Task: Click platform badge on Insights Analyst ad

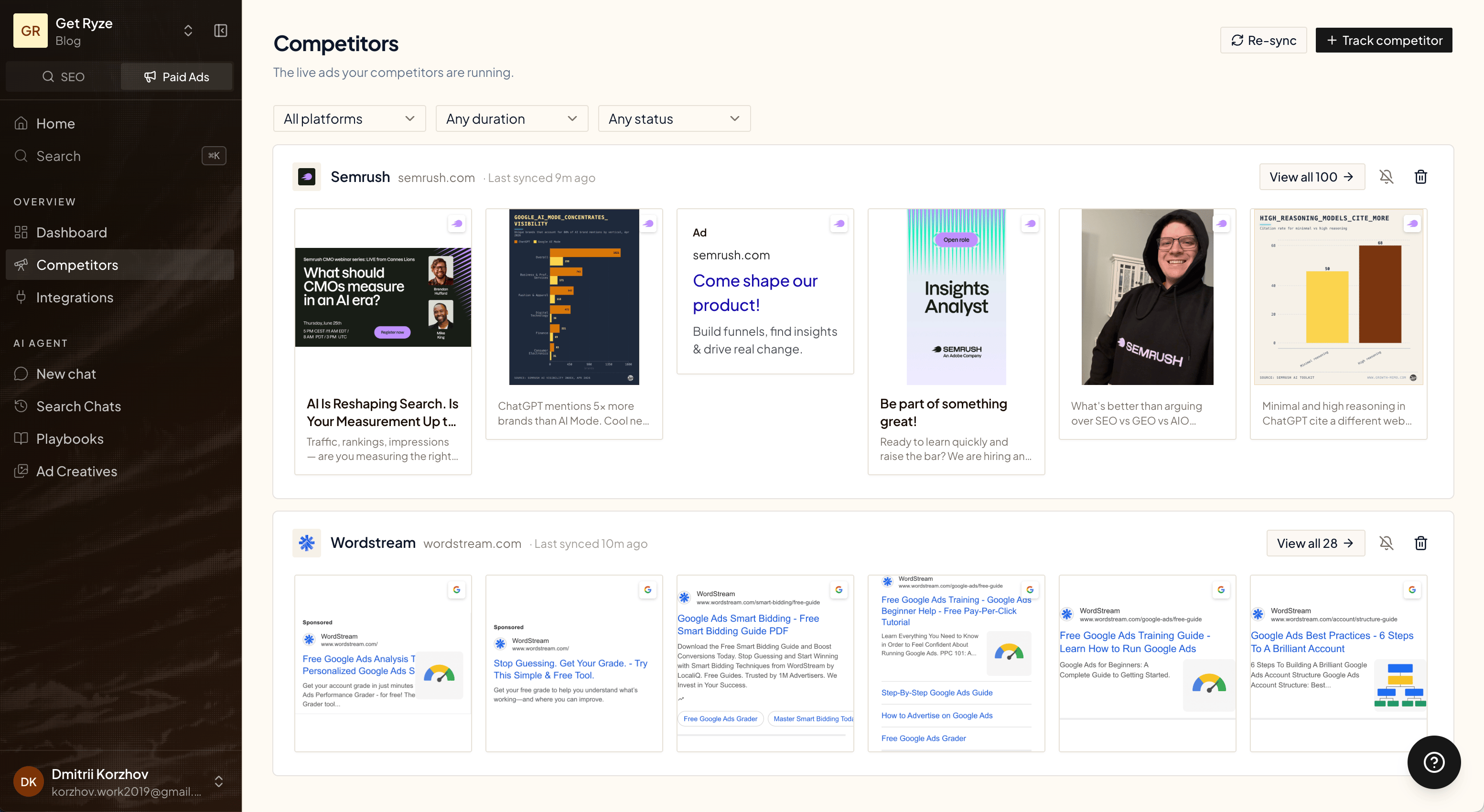Action: [1030, 224]
